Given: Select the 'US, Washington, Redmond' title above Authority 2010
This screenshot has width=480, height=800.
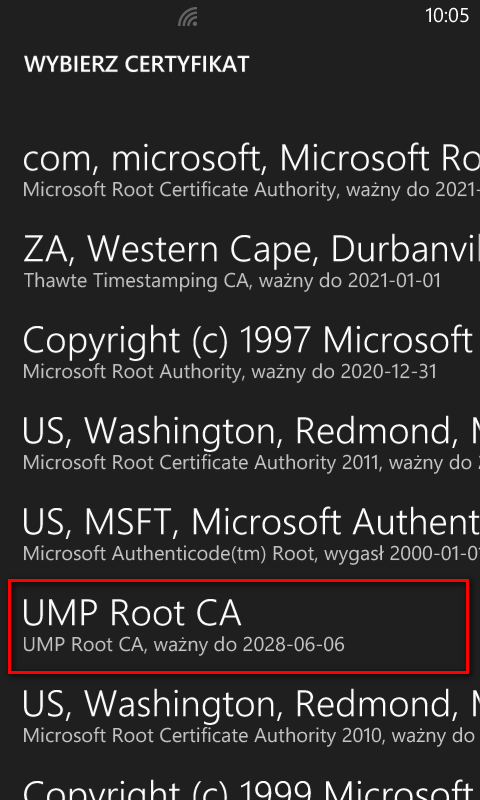Looking at the screenshot, I should (251, 704).
